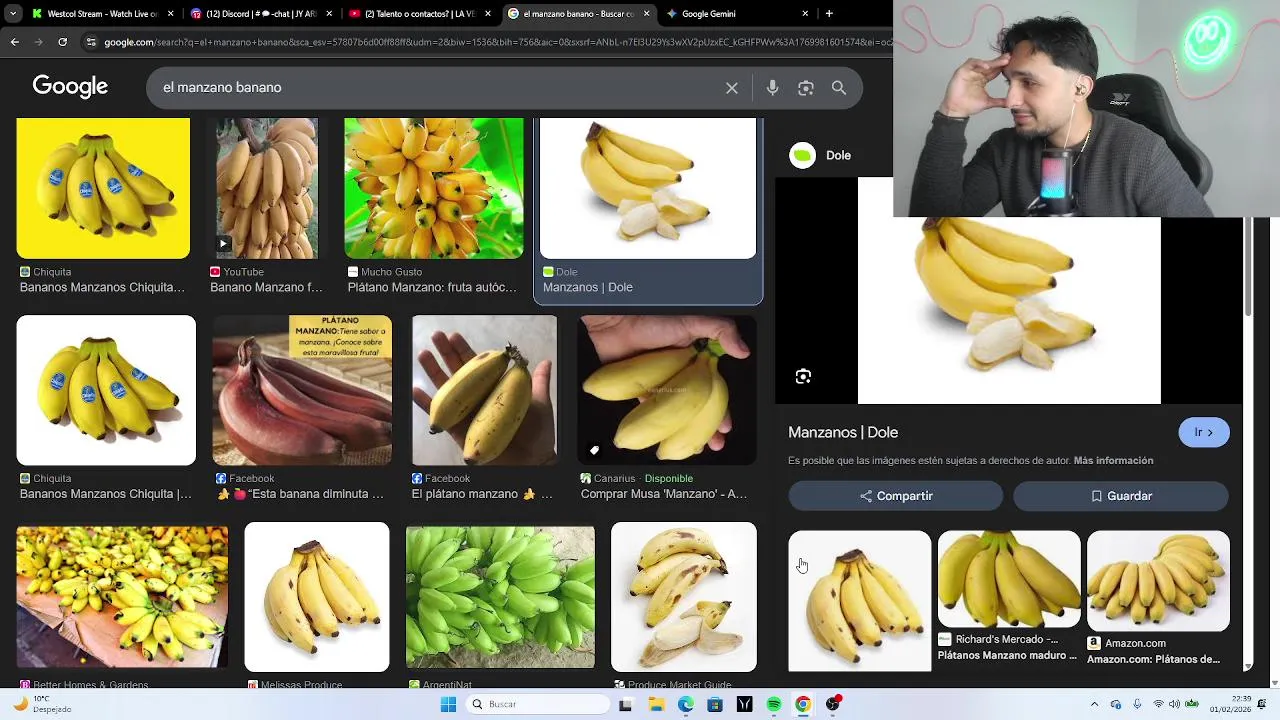Reload the page
This screenshot has height=720, width=1280.
pyautogui.click(x=62, y=42)
